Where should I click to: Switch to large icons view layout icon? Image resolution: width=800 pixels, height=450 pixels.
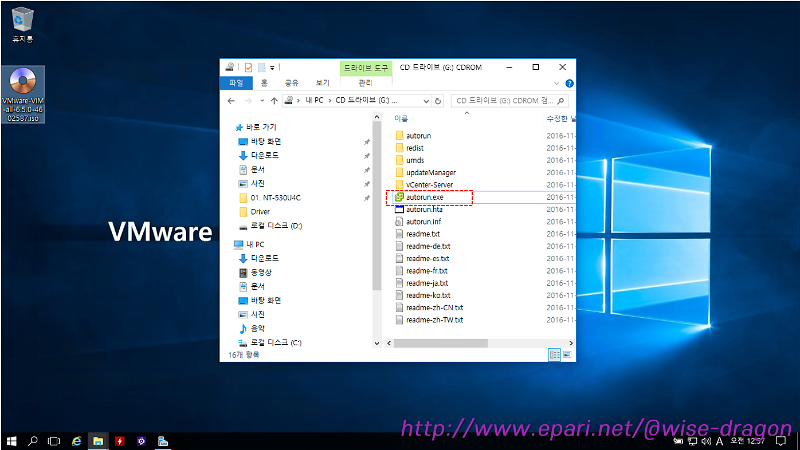[567, 355]
